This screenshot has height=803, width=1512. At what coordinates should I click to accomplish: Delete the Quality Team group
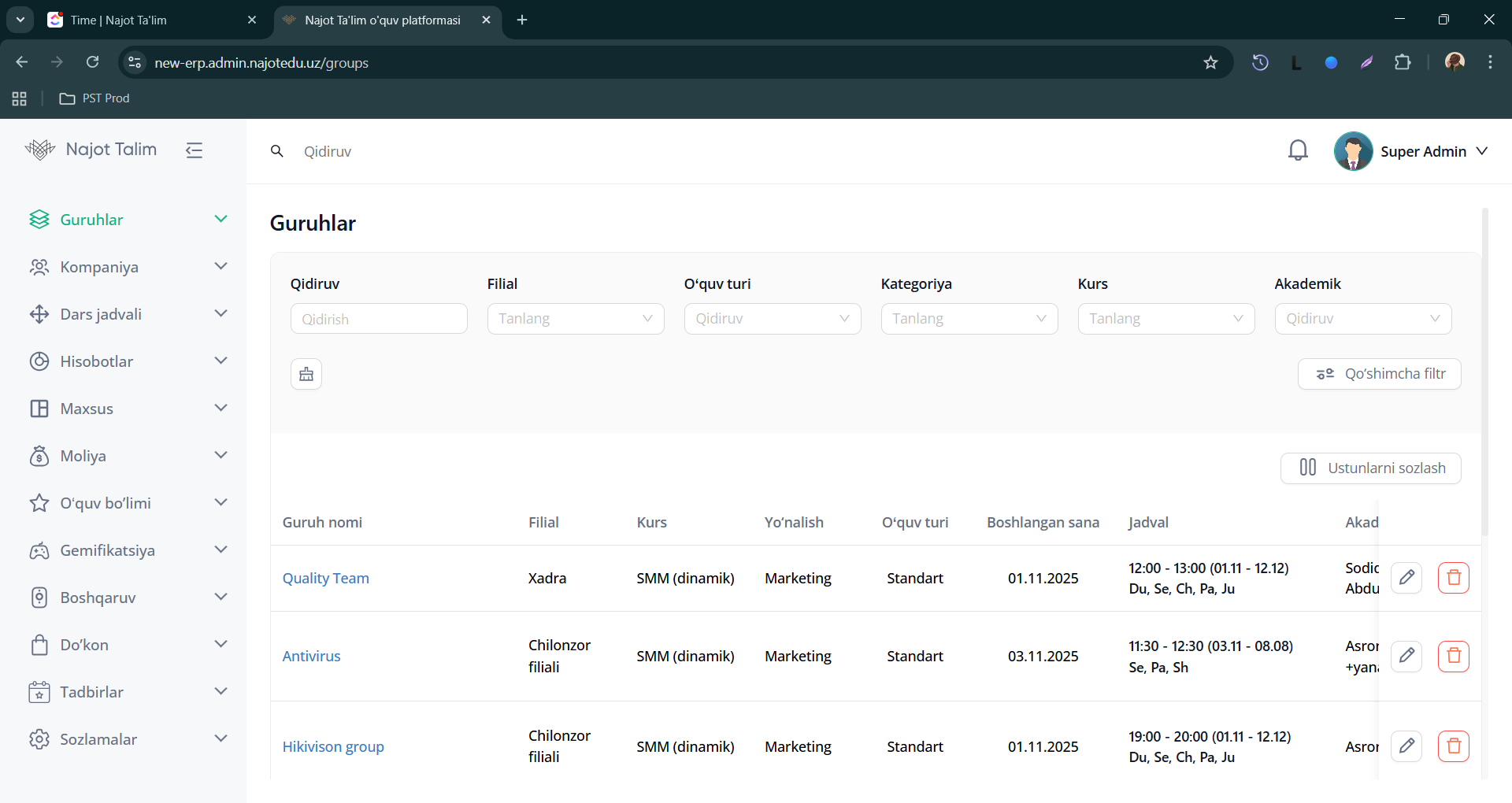tap(1453, 578)
